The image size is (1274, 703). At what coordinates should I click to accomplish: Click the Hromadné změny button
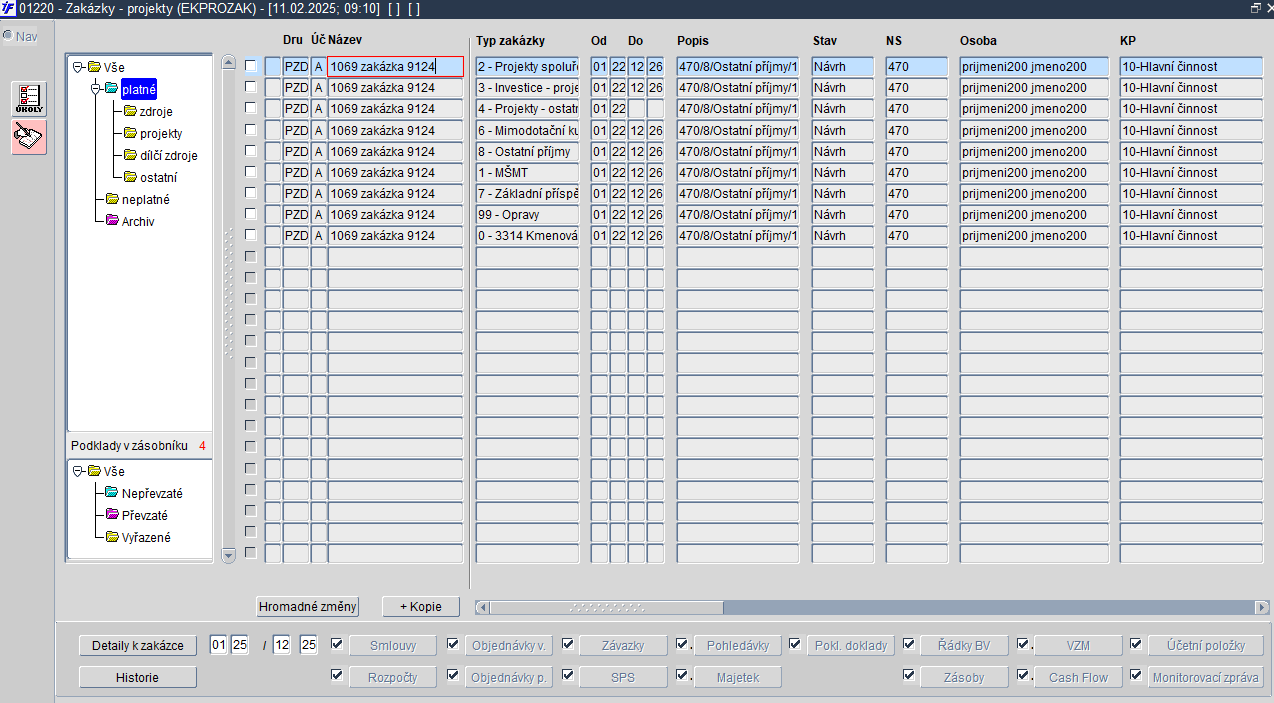click(x=307, y=607)
